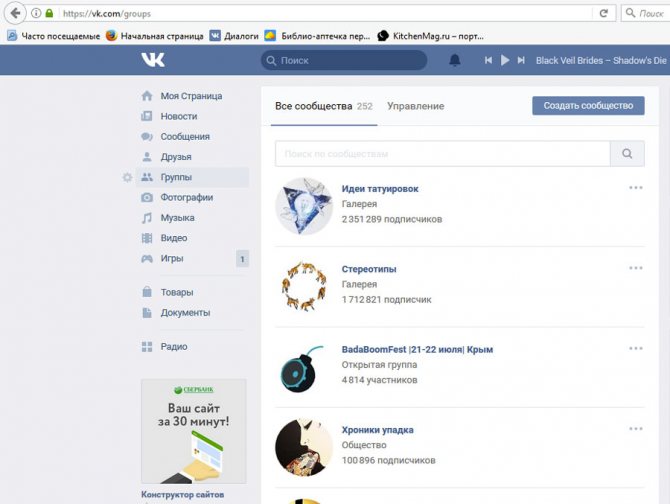Image resolution: width=670 pixels, height=504 pixels.
Task: Reload page using browser refresh icon
Action: point(603,13)
